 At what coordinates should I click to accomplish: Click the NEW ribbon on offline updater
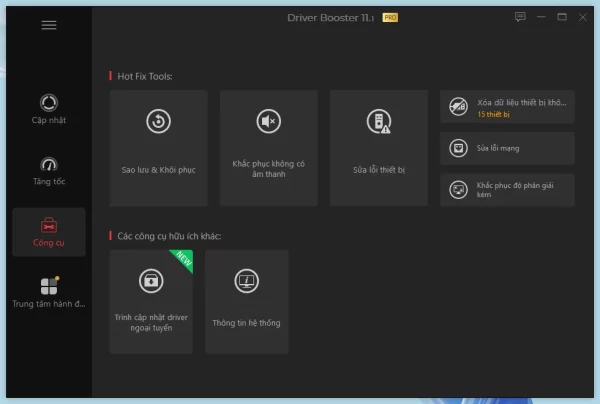coord(184,259)
